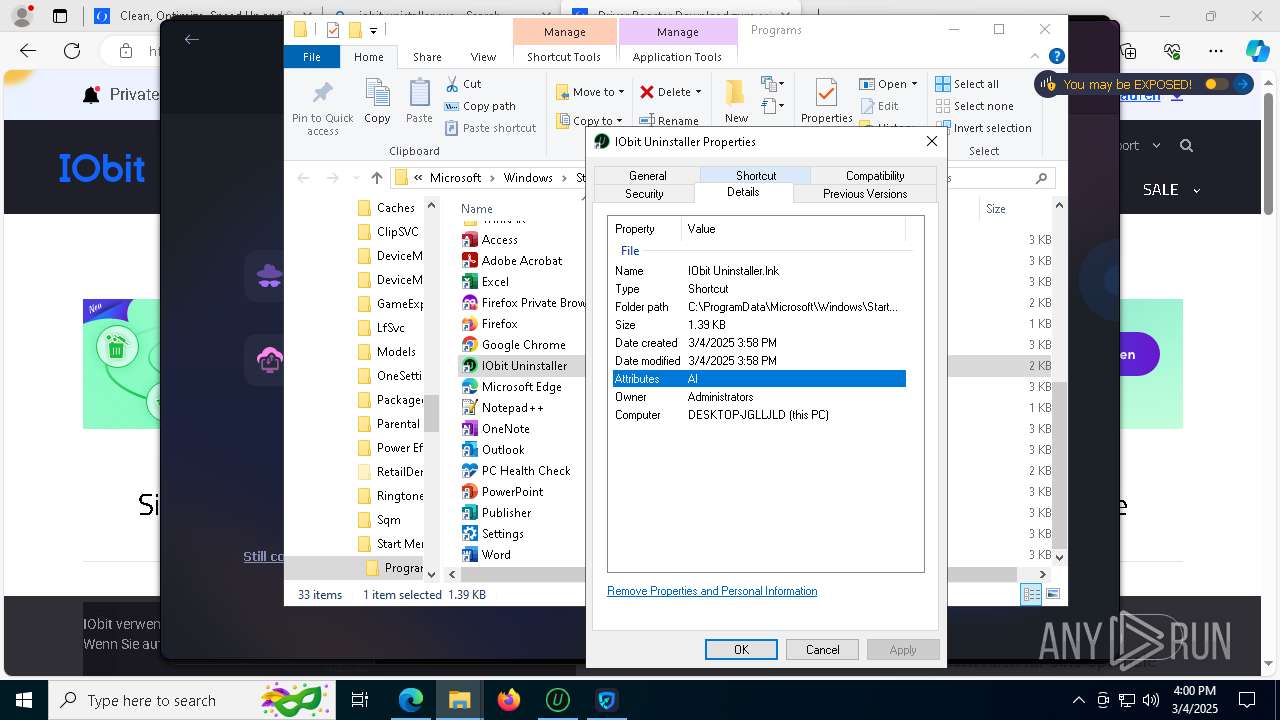Open the Copy to dropdown
Image resolution: width=1280 pixels, height=720 pixels.
[x=590, y=121]
